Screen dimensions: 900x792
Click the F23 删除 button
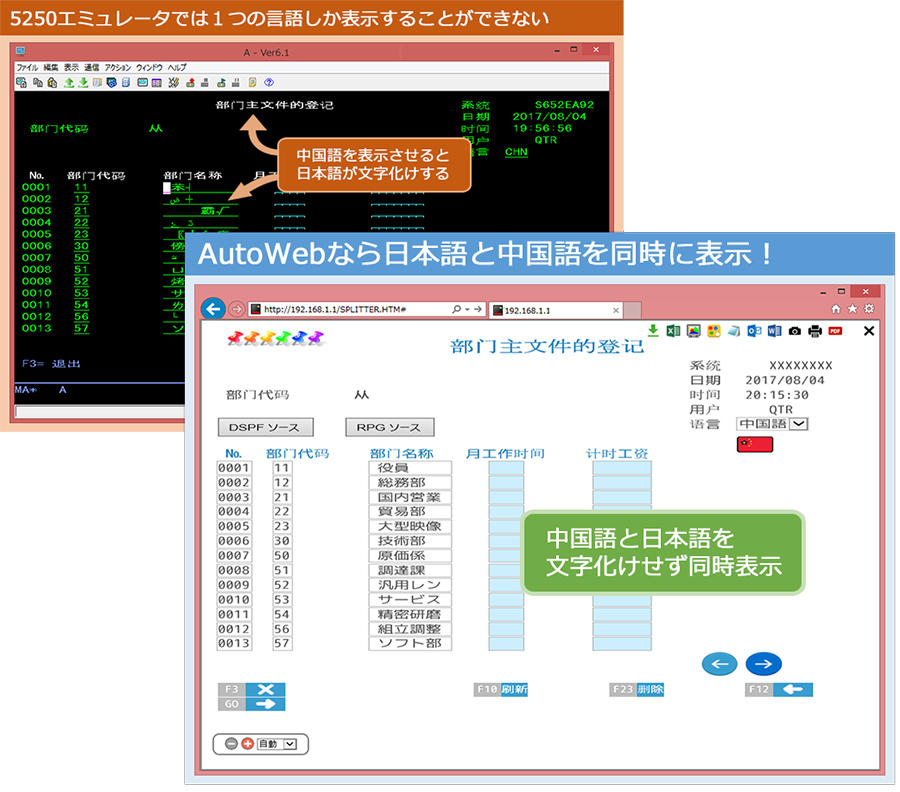pos(637,689)
